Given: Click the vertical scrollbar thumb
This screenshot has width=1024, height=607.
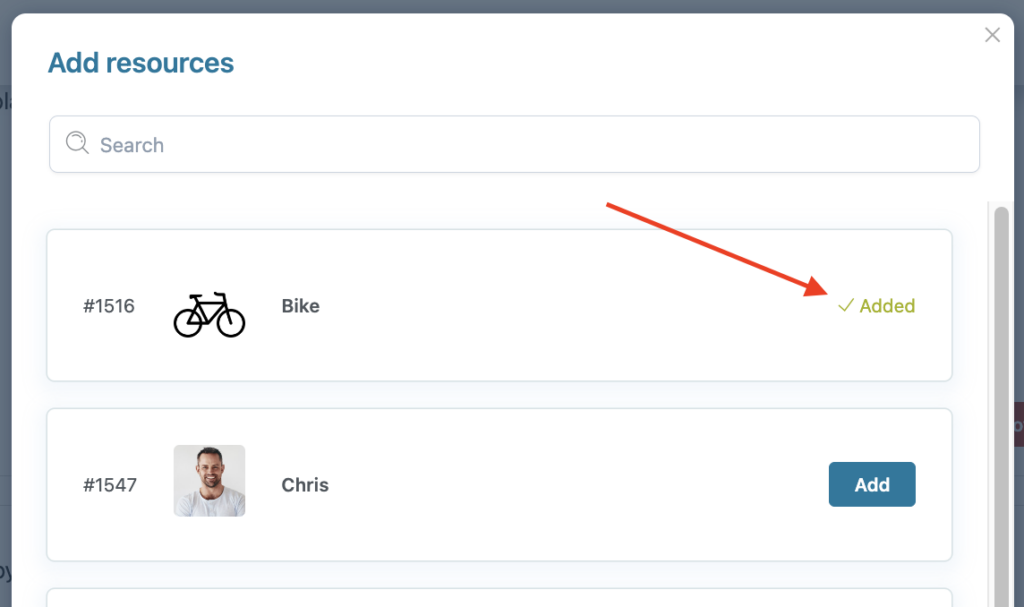Looking at the screenshot, I should click(1001, 406).
